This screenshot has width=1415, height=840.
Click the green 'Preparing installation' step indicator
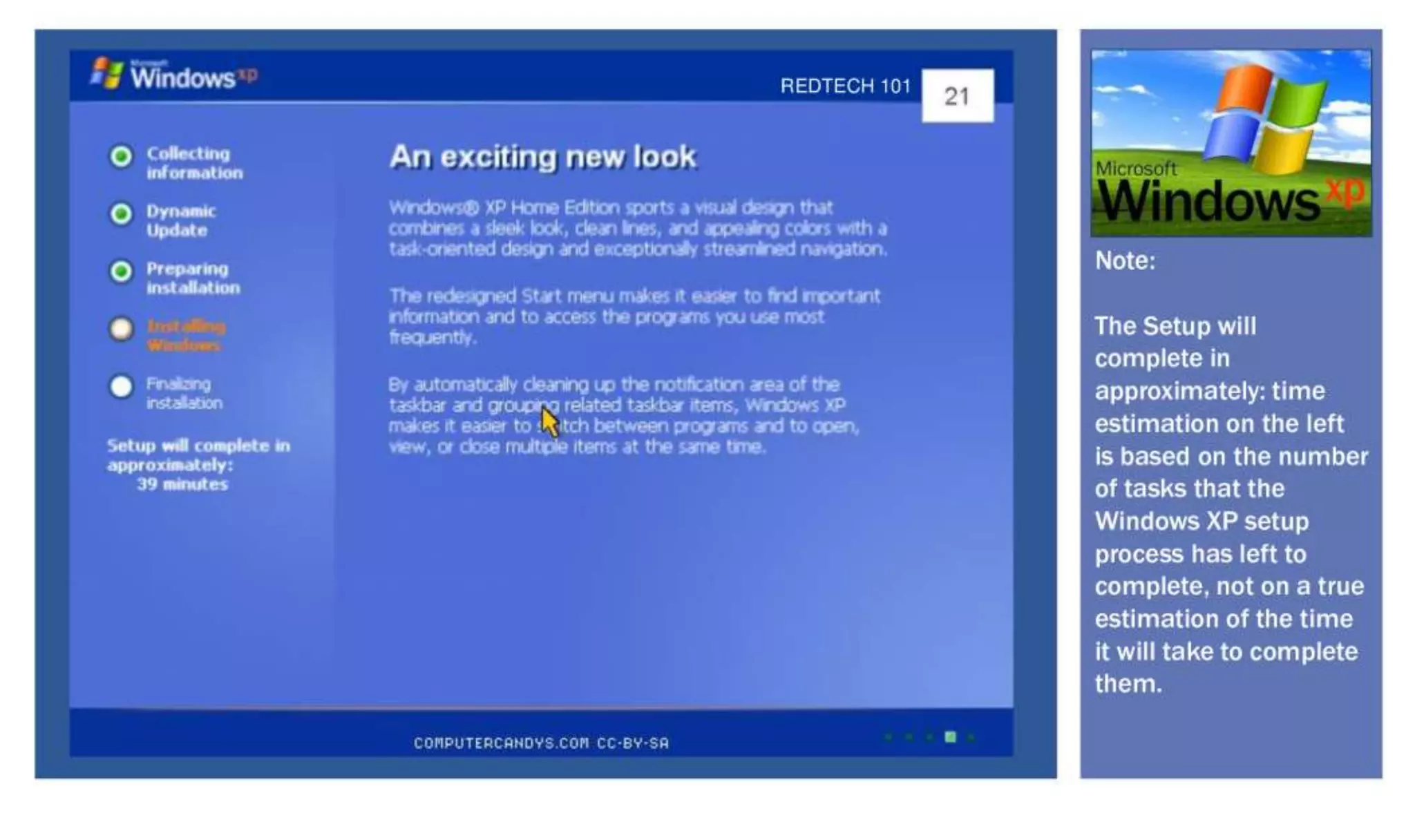(x=122, y=271)
